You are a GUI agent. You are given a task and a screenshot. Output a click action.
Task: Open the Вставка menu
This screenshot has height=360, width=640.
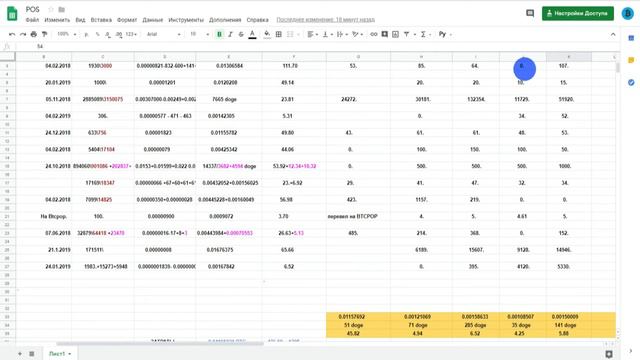point(101,20)
